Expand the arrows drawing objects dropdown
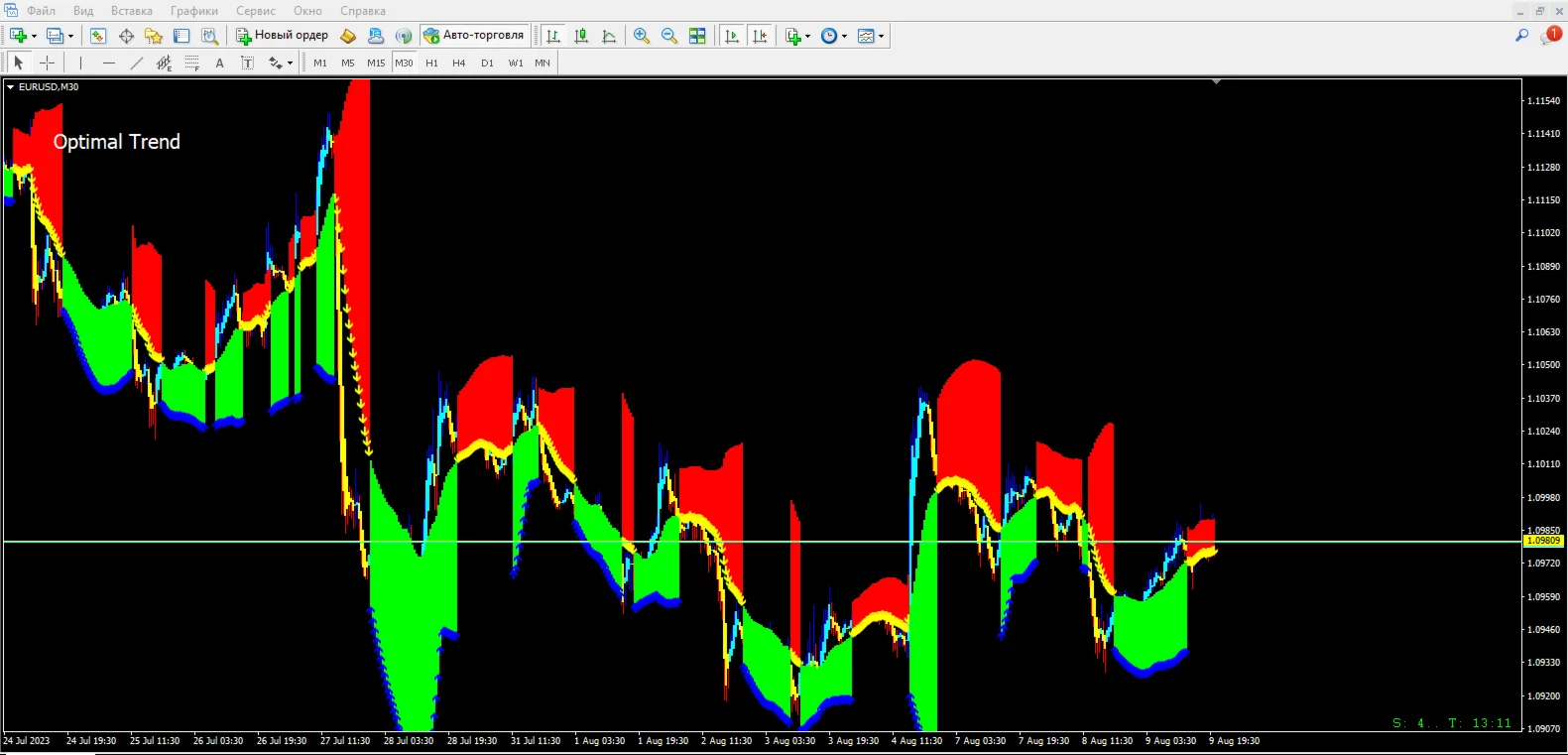The width and height of the screenshot is (1568, 755). (x=290, y=63)
